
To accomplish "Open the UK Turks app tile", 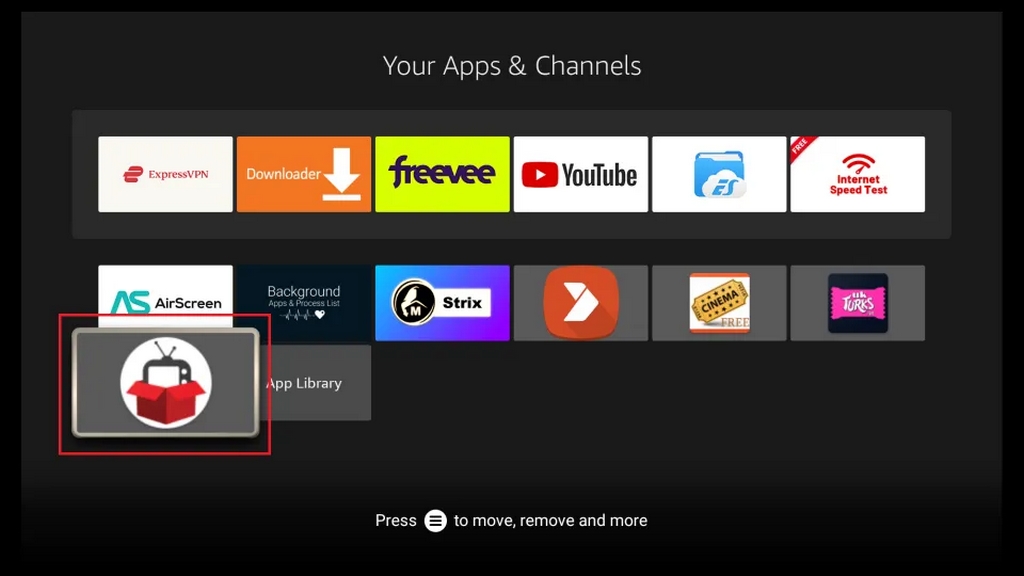I will tap(857, 303).
